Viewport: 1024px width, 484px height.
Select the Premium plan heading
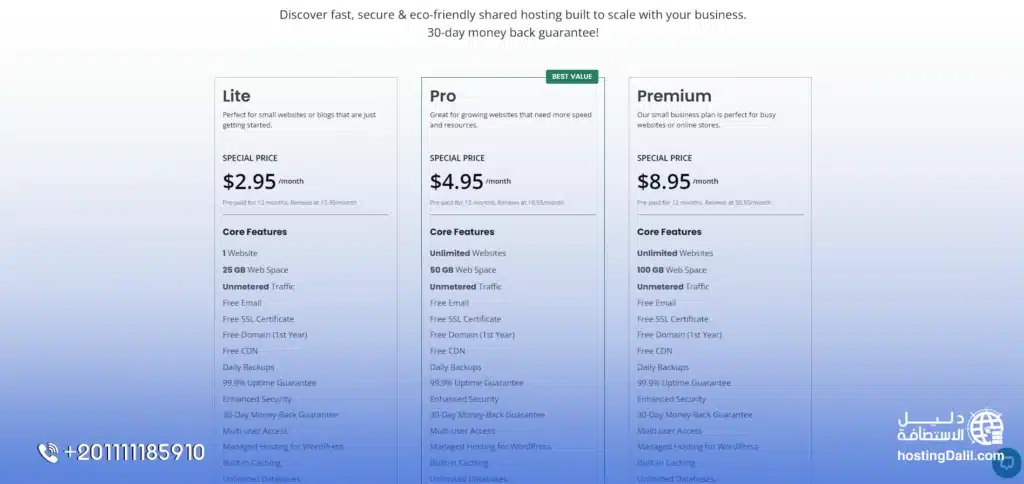tap(674, 96)
